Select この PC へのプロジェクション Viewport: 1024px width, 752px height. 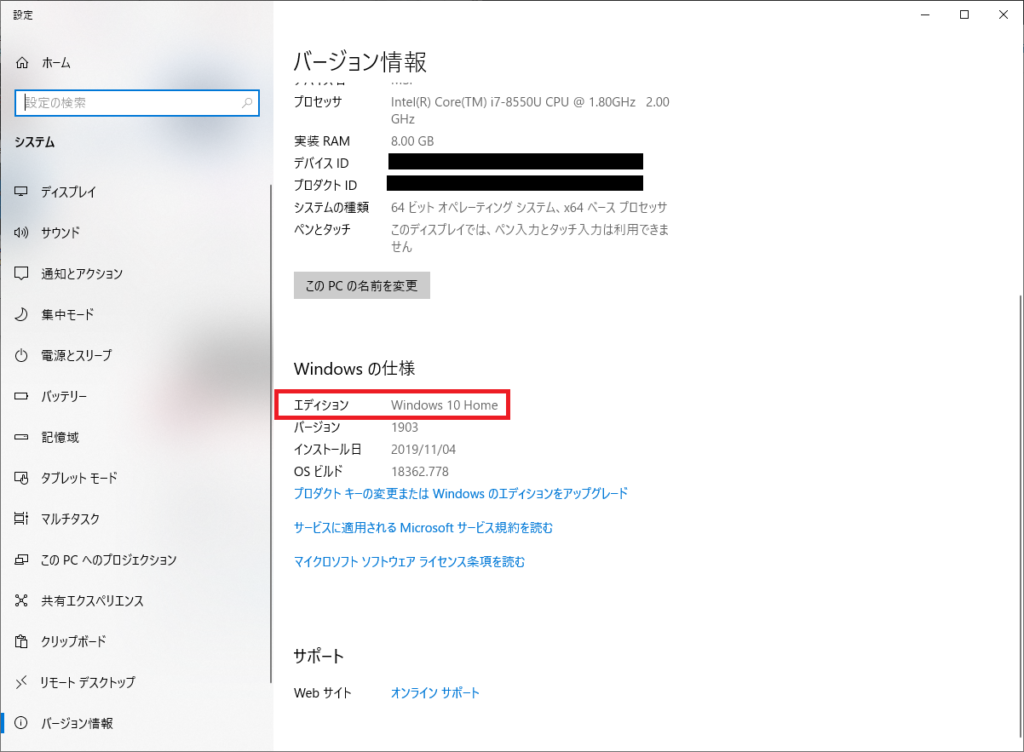pos(109,559)
